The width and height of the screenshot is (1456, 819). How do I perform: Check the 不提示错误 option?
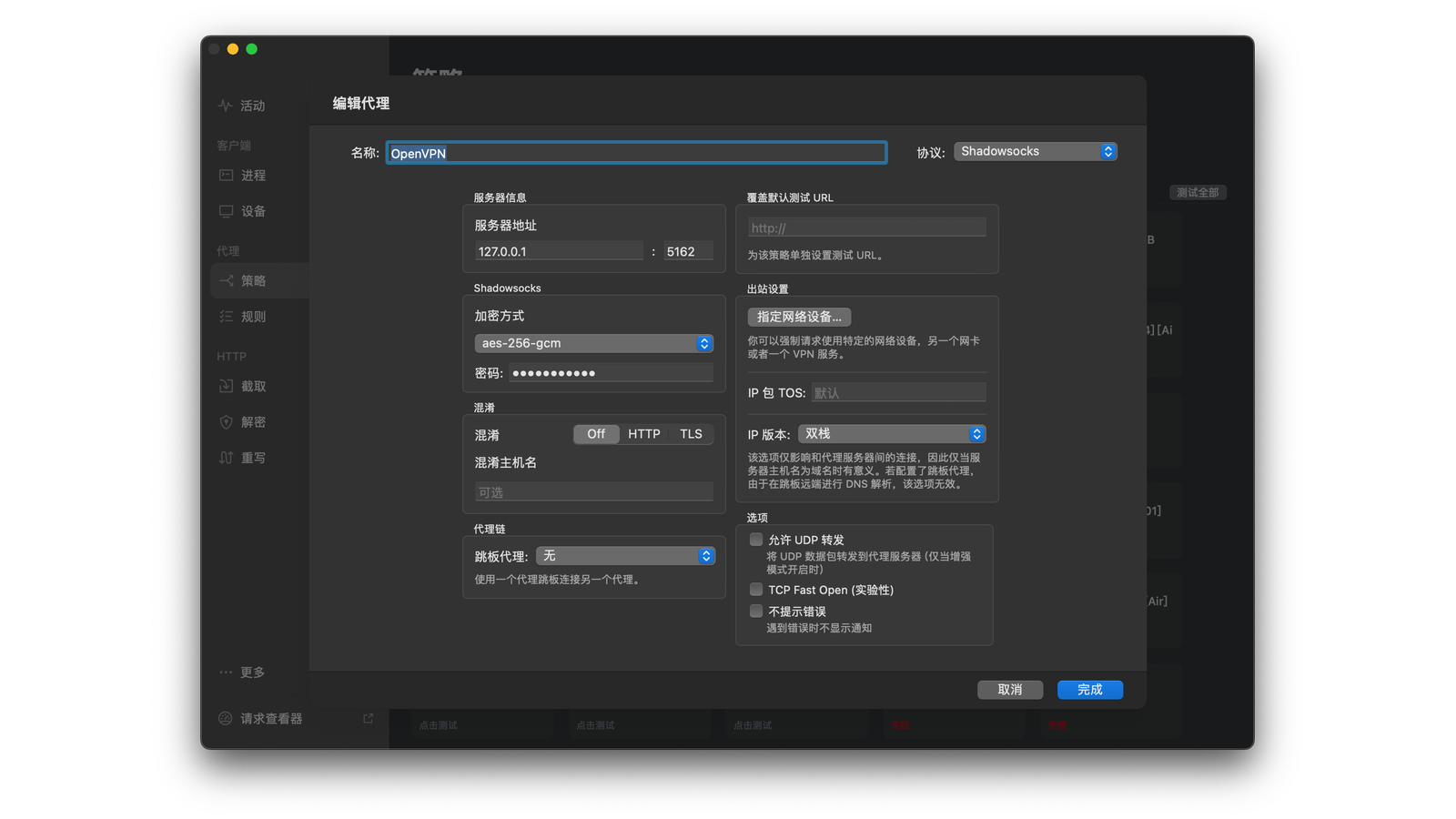[x=756, y=612]
